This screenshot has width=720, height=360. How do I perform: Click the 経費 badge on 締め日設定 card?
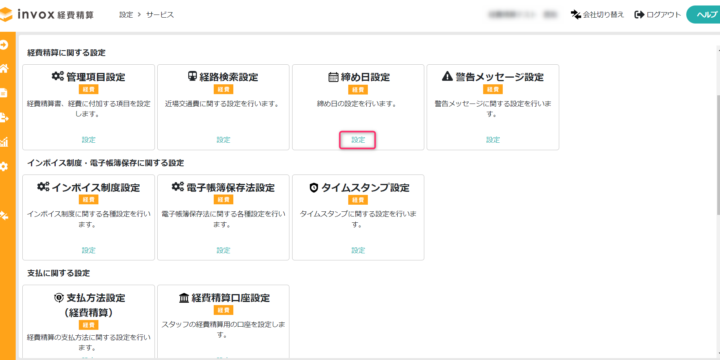click(358, 90)
